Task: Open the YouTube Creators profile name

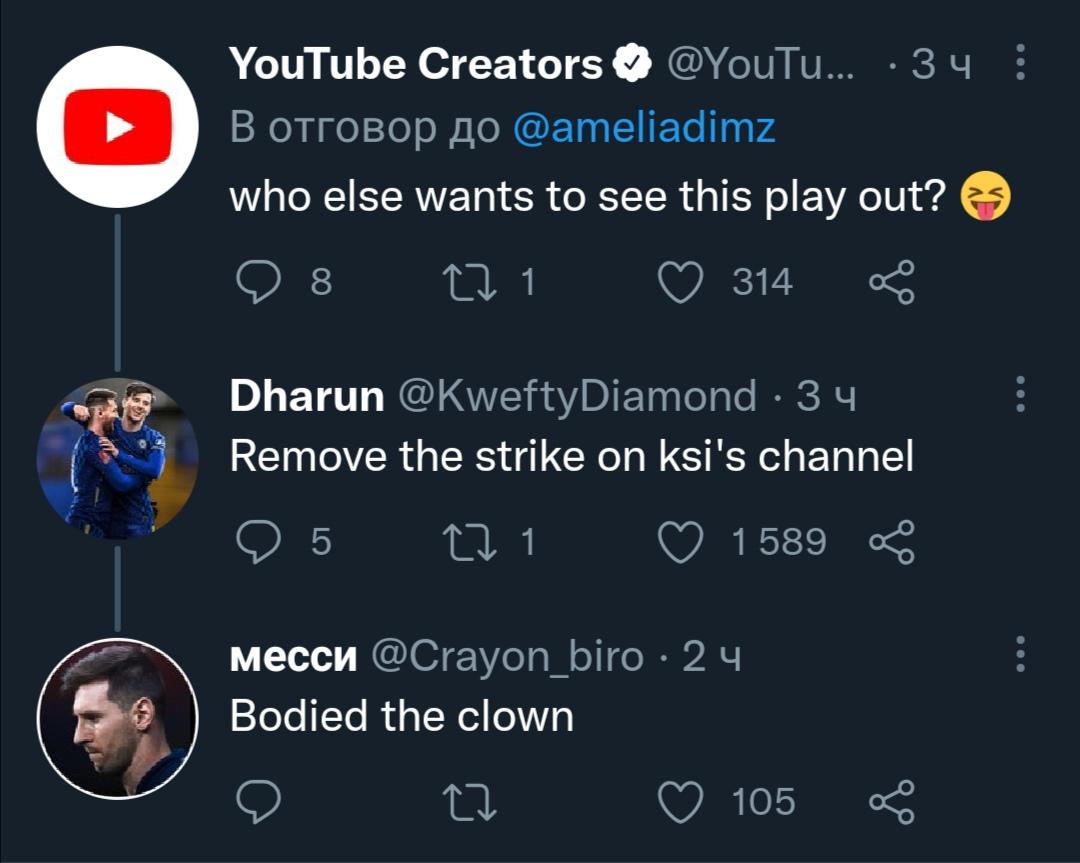Action: [416, 65]
